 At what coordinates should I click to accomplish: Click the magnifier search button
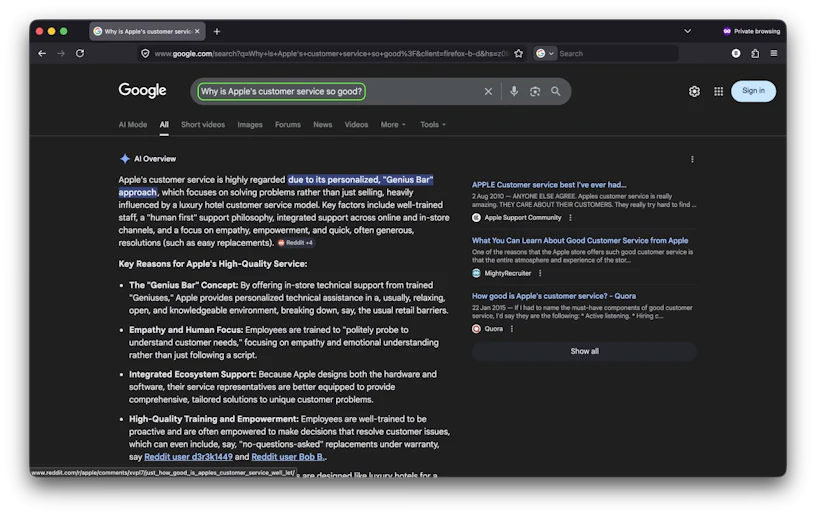[556, 91]
